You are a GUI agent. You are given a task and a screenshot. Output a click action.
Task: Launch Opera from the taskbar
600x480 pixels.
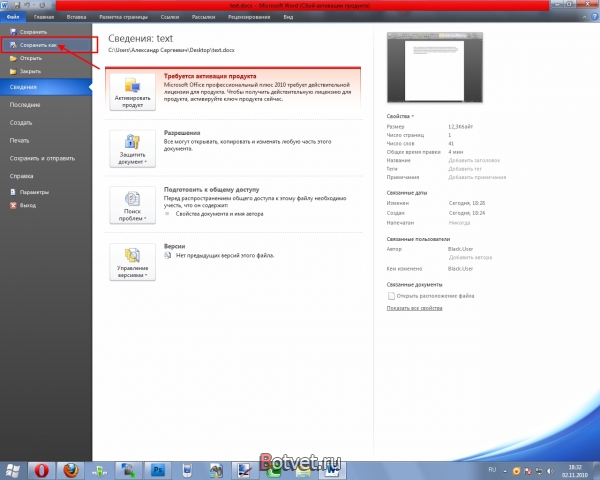coord(42,470)
